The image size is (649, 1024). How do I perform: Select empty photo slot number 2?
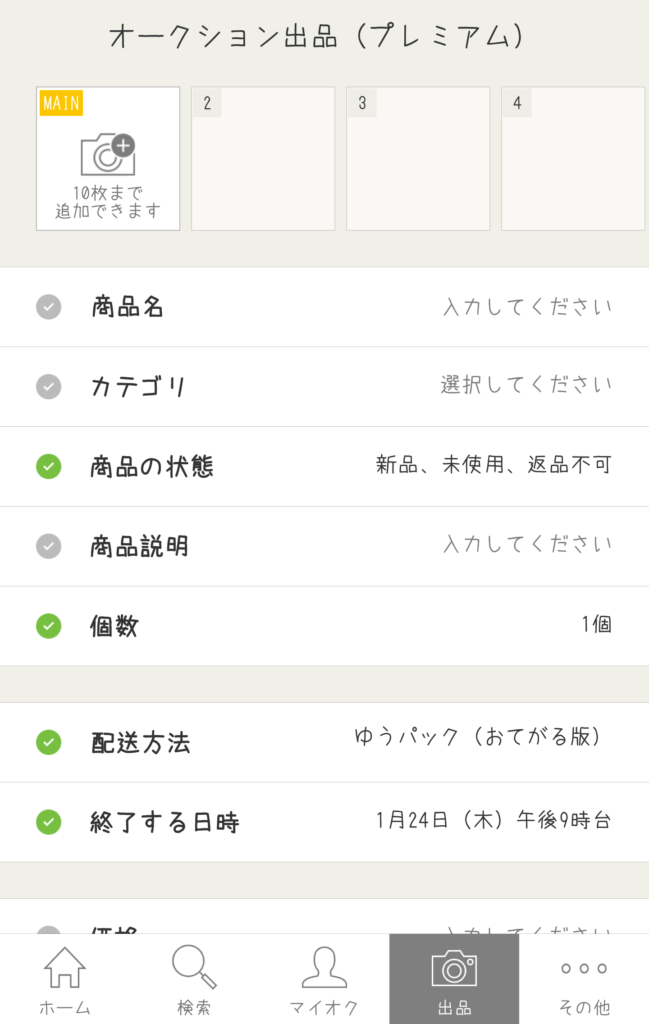point(262,158)
